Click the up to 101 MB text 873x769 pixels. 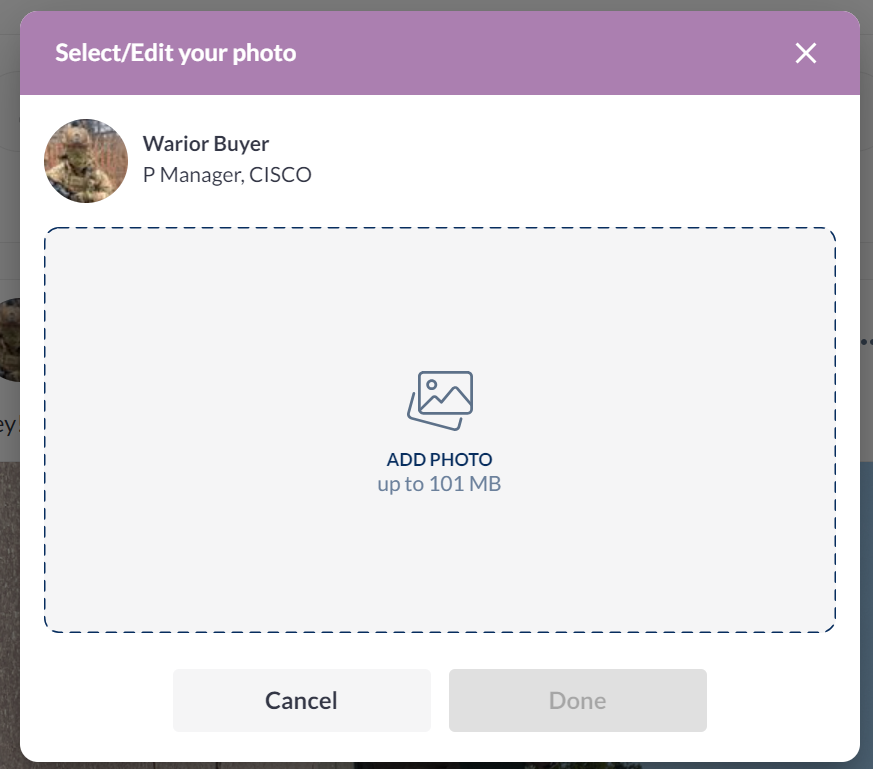(x=440, y=485)
